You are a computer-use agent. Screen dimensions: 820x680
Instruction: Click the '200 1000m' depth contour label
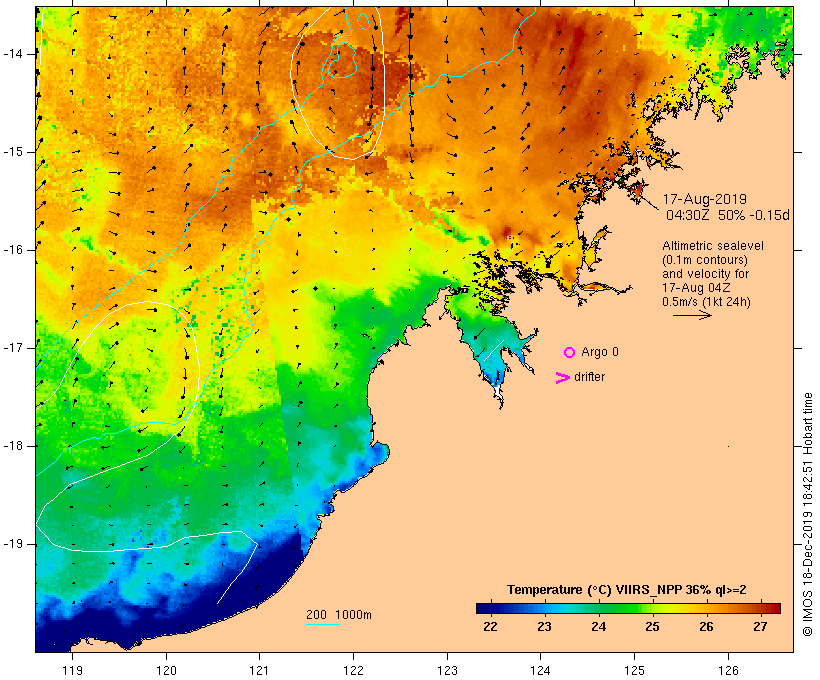click(339, 615)
